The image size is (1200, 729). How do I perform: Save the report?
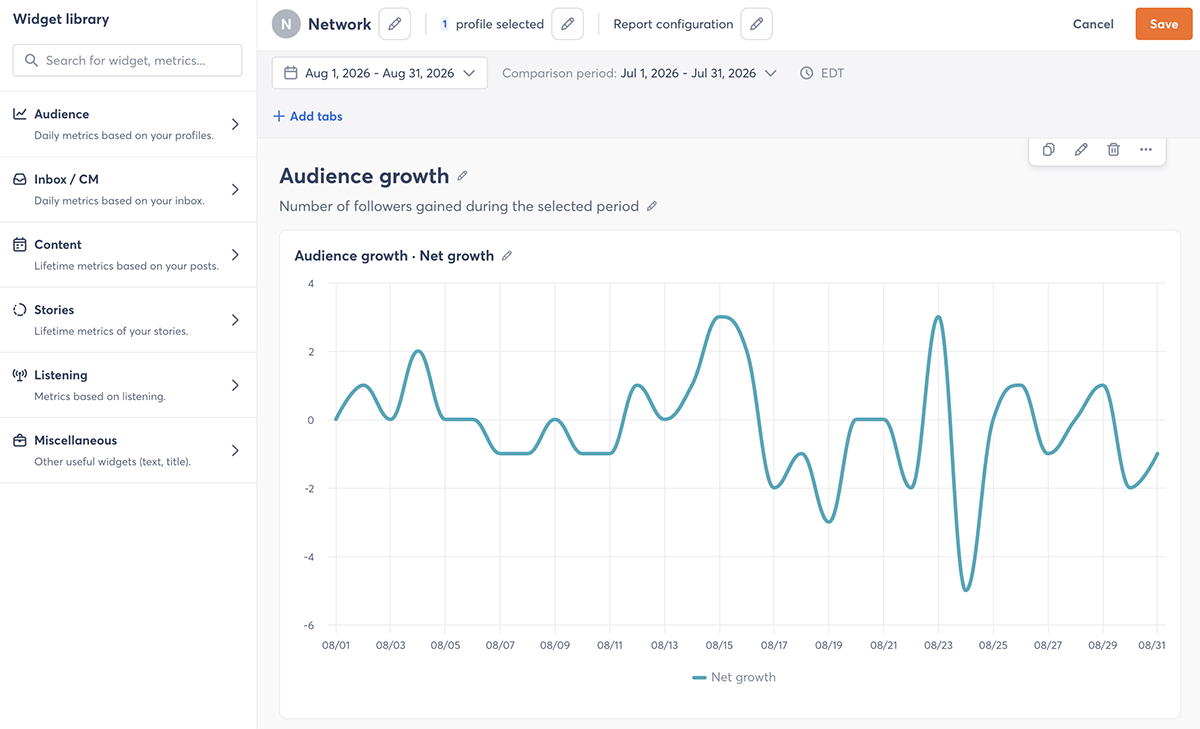pyautogui.click(x=1164, y=24)
